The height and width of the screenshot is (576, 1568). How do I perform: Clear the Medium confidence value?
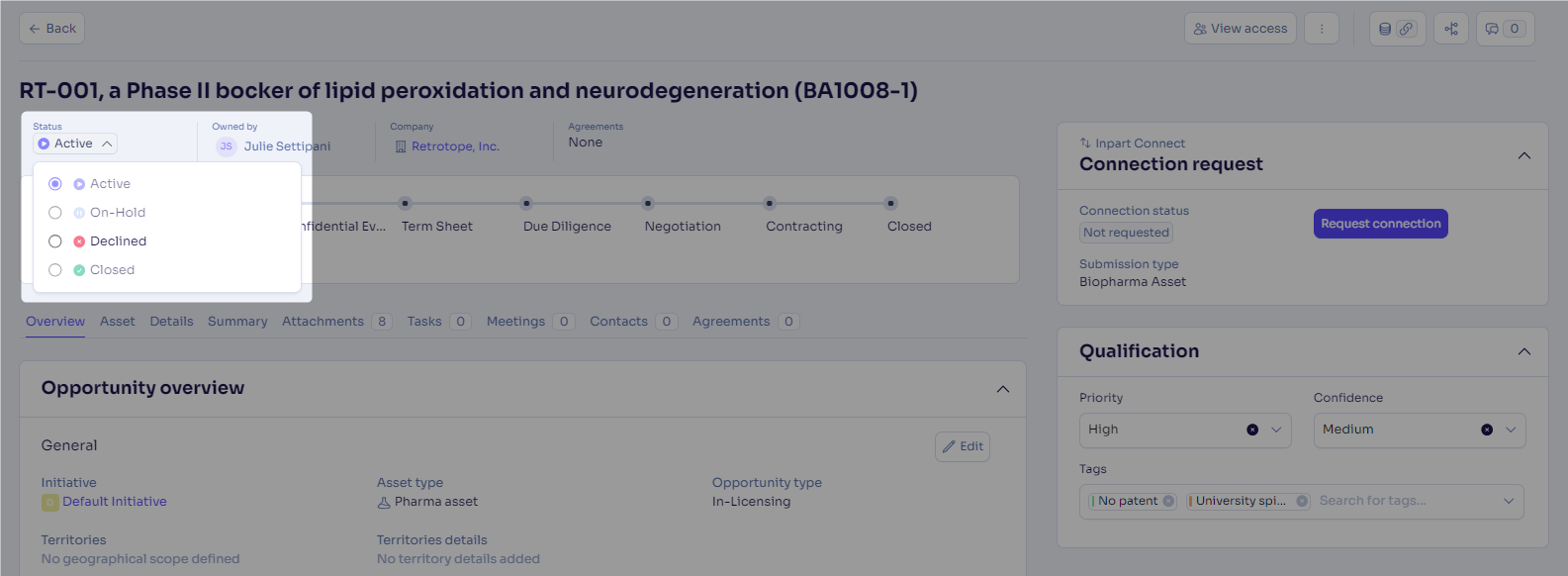tap(1487, 430)
